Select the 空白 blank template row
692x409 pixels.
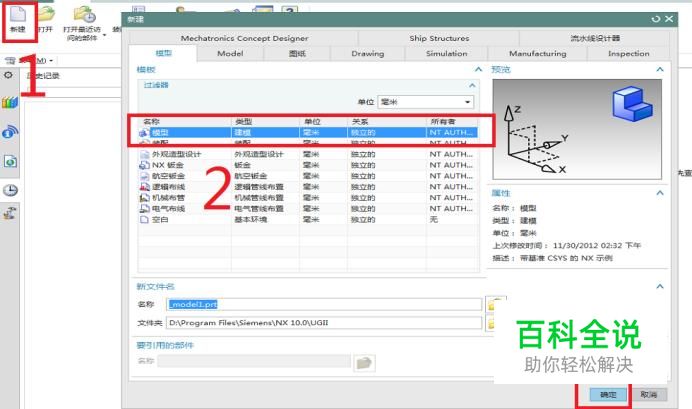308,219
